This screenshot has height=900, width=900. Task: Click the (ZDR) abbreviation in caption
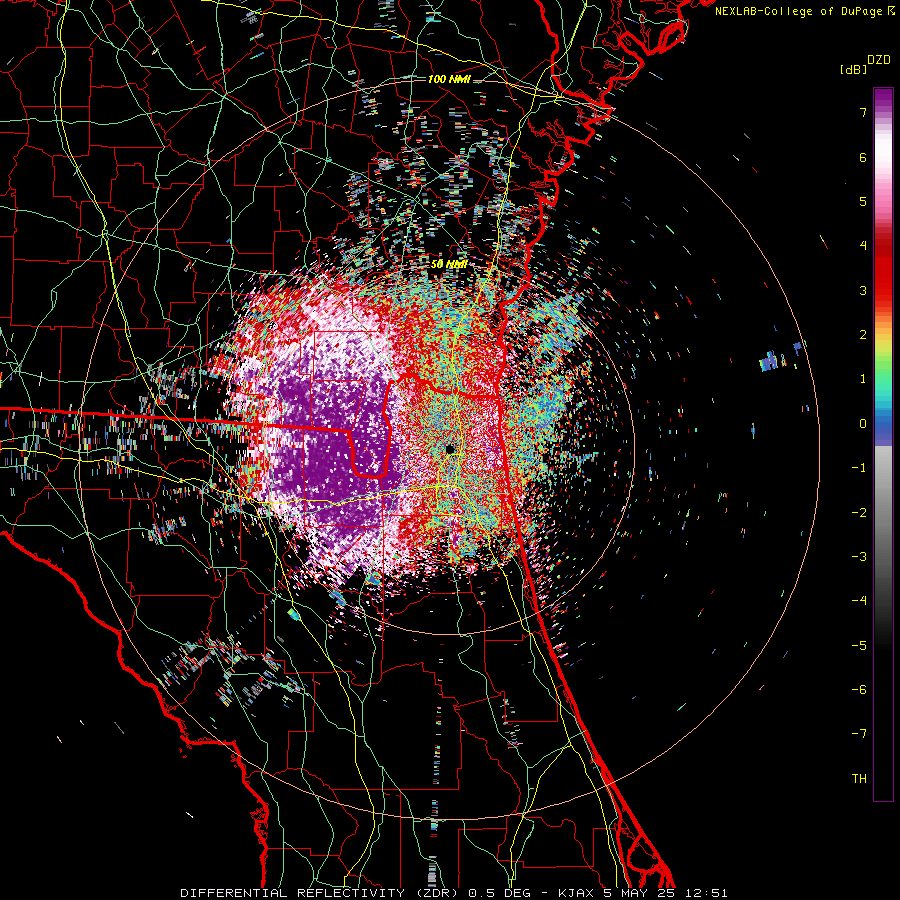click(x=438, y=893)
